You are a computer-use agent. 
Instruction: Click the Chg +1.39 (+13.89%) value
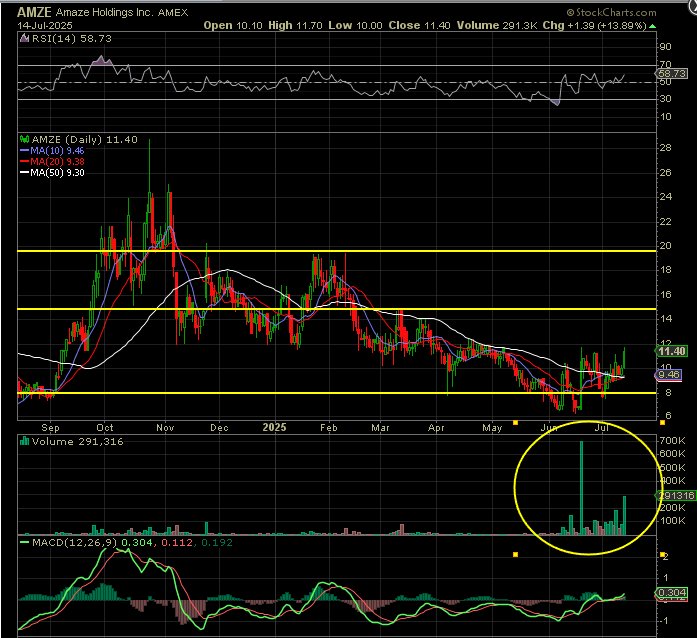[x=594, y=25]
